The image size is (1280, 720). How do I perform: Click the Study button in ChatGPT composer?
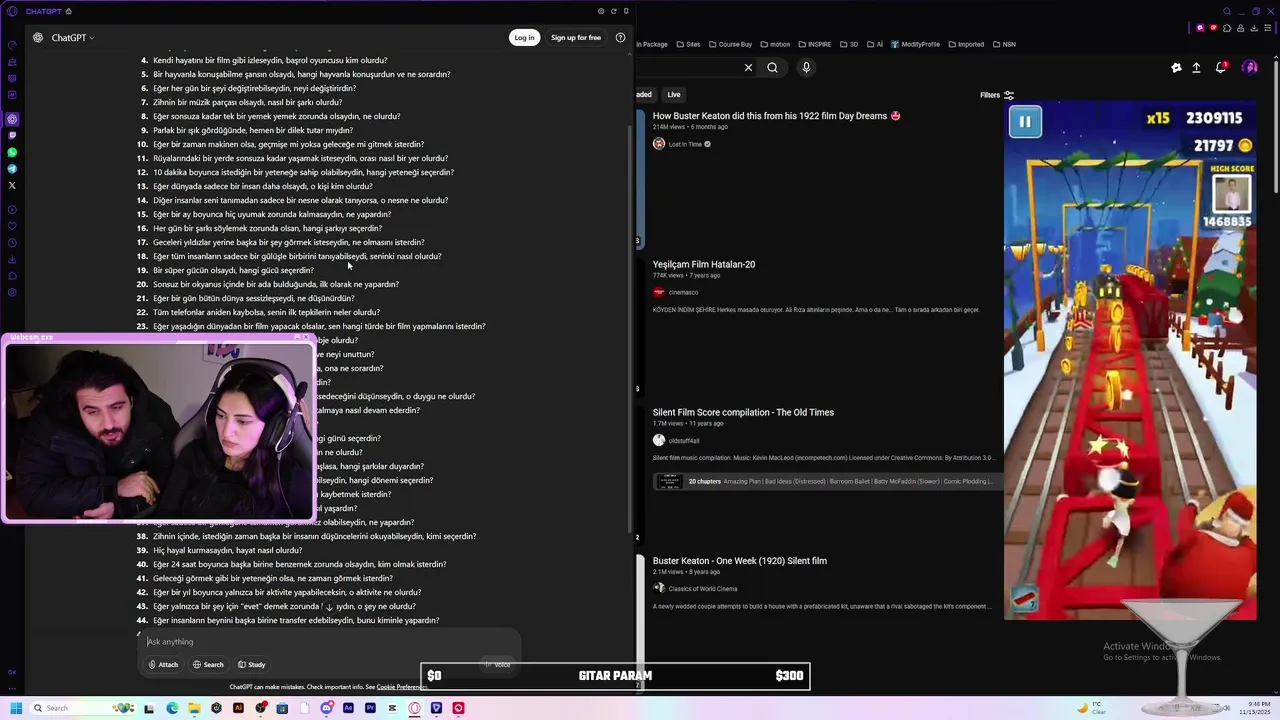[x=251, y=665]
